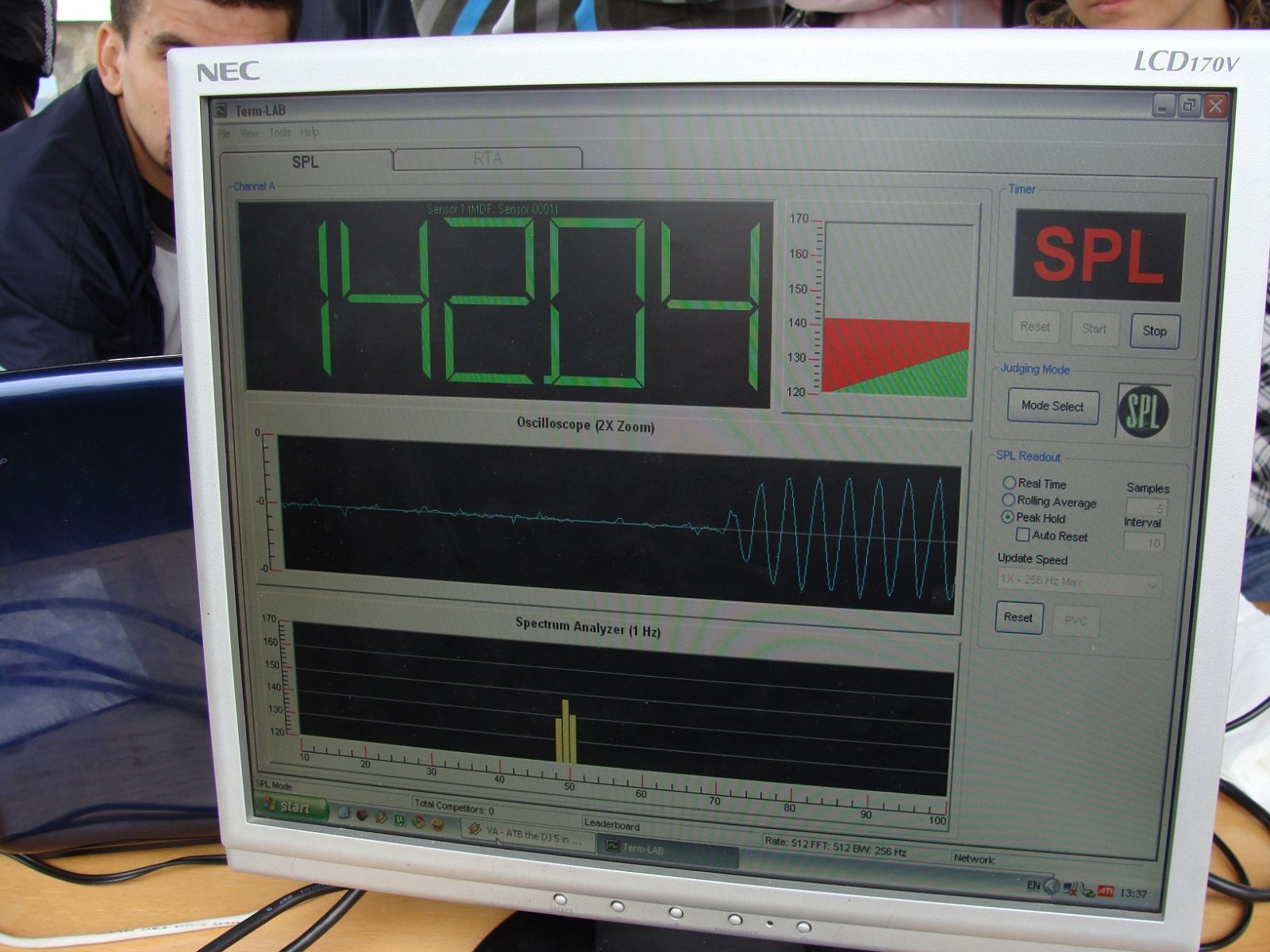Click Reset in SPL Readout panel
This screenshot has height=952, width=1270.
[1018, 617]
